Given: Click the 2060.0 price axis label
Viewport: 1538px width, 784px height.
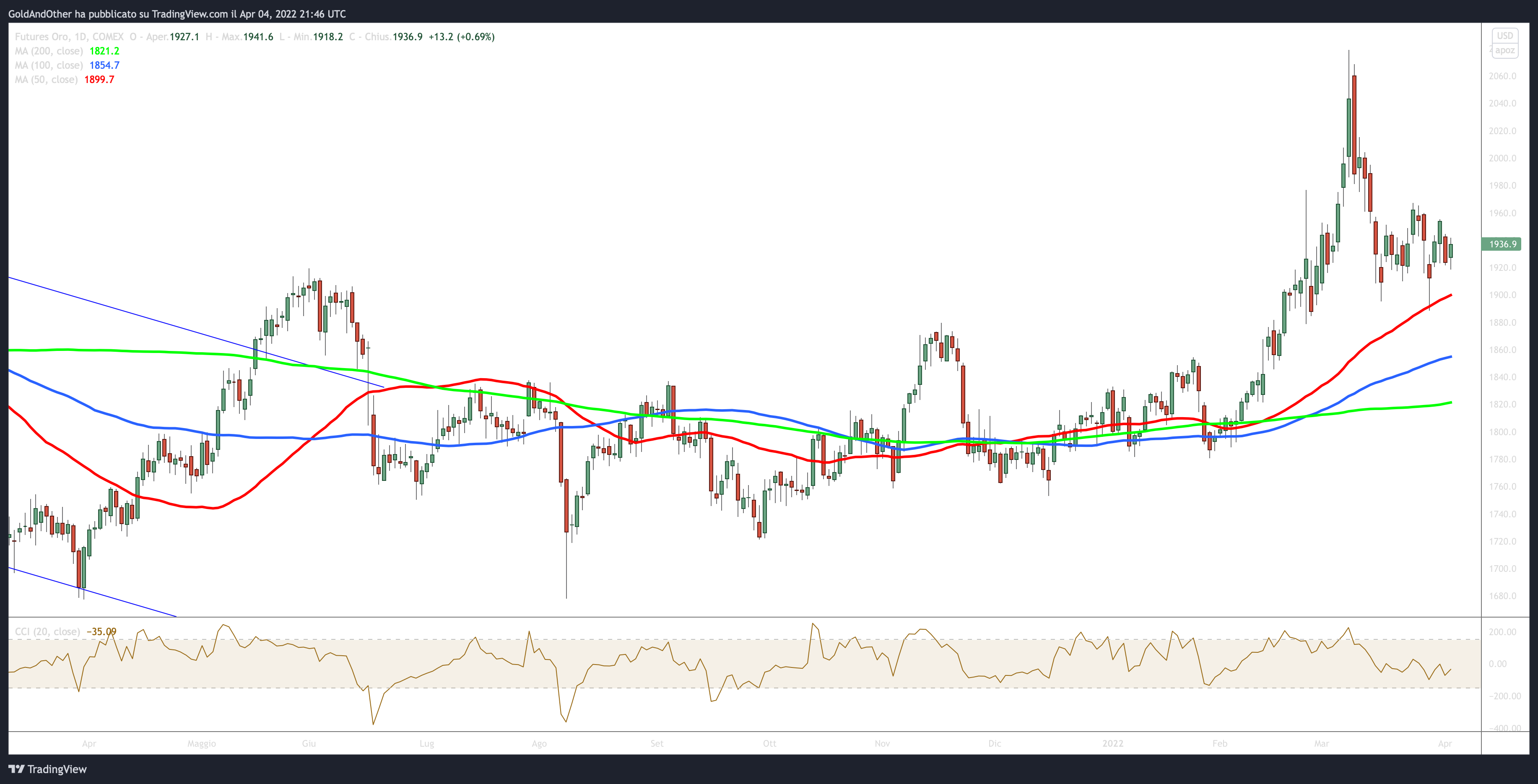Looking at the screenshot, I should [x=1503, y=76].
